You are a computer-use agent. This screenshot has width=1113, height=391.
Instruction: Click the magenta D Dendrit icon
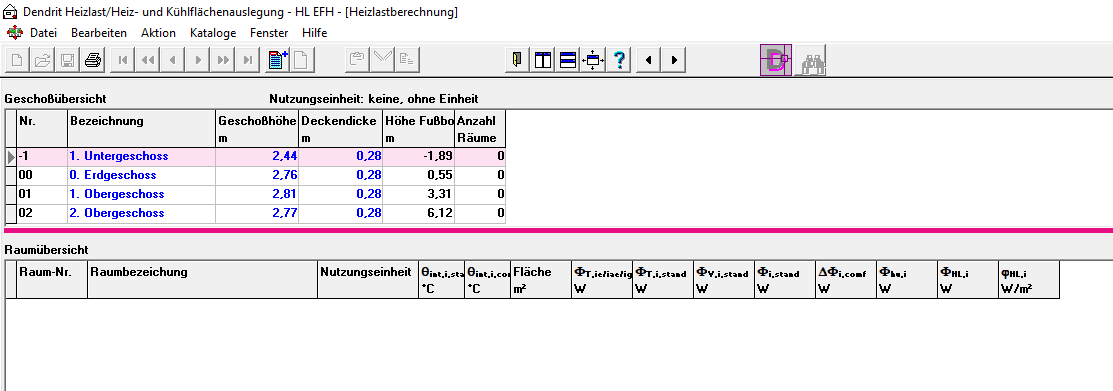(776, 60)
